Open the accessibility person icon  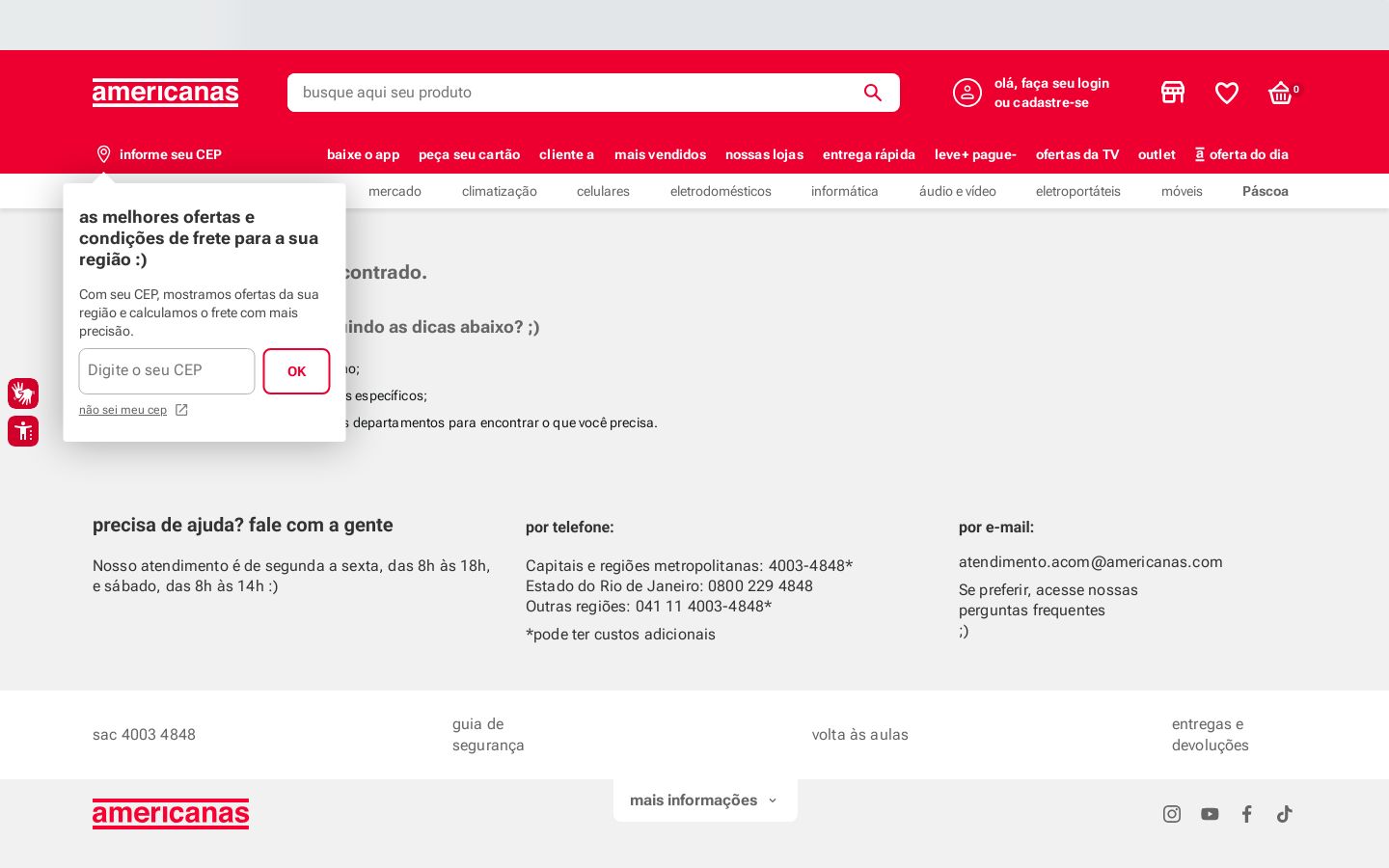click(x=23, y=431)
